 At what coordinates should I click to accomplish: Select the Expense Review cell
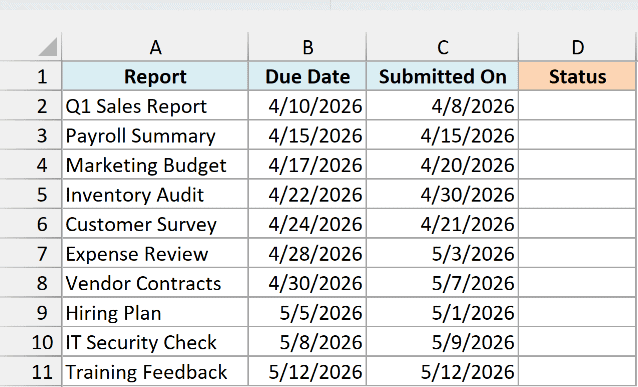coord(155,254)
